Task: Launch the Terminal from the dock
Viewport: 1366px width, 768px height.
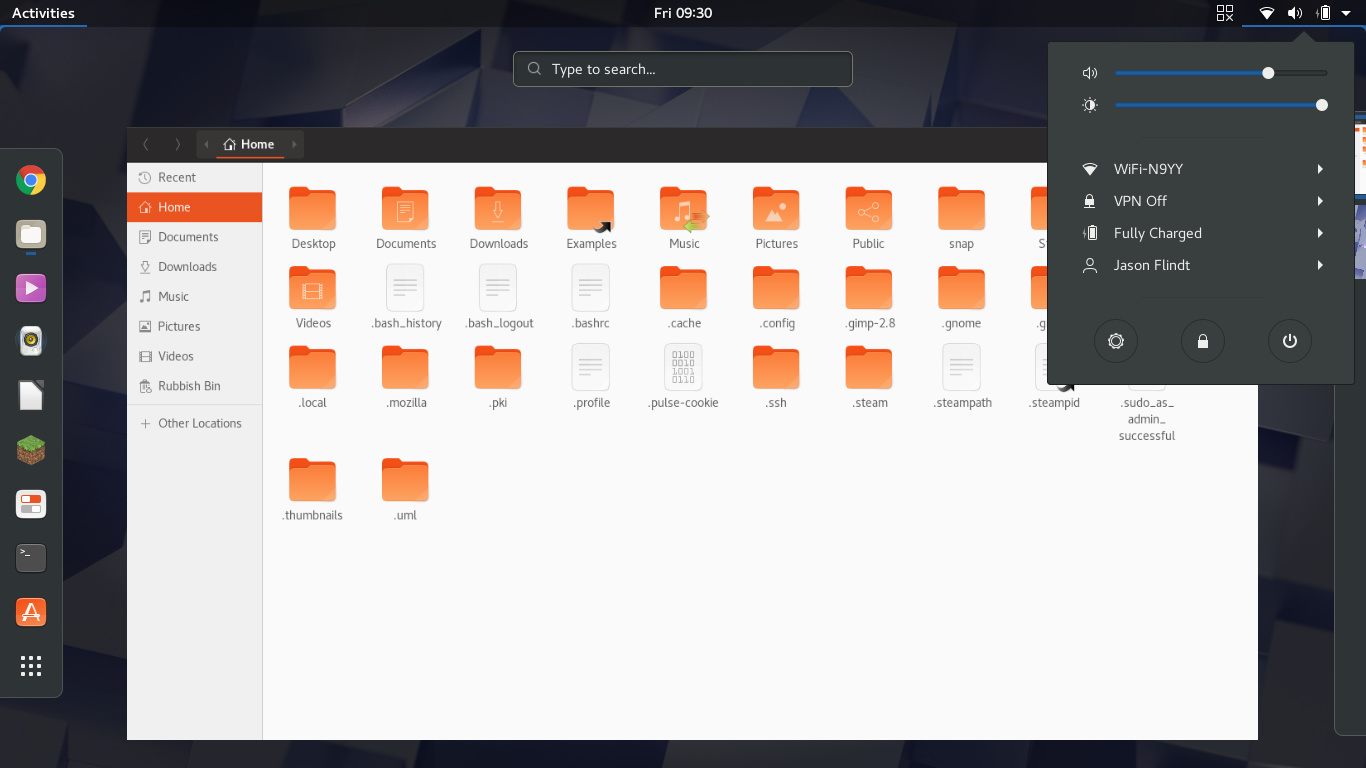Action: [x=30, y=558]
